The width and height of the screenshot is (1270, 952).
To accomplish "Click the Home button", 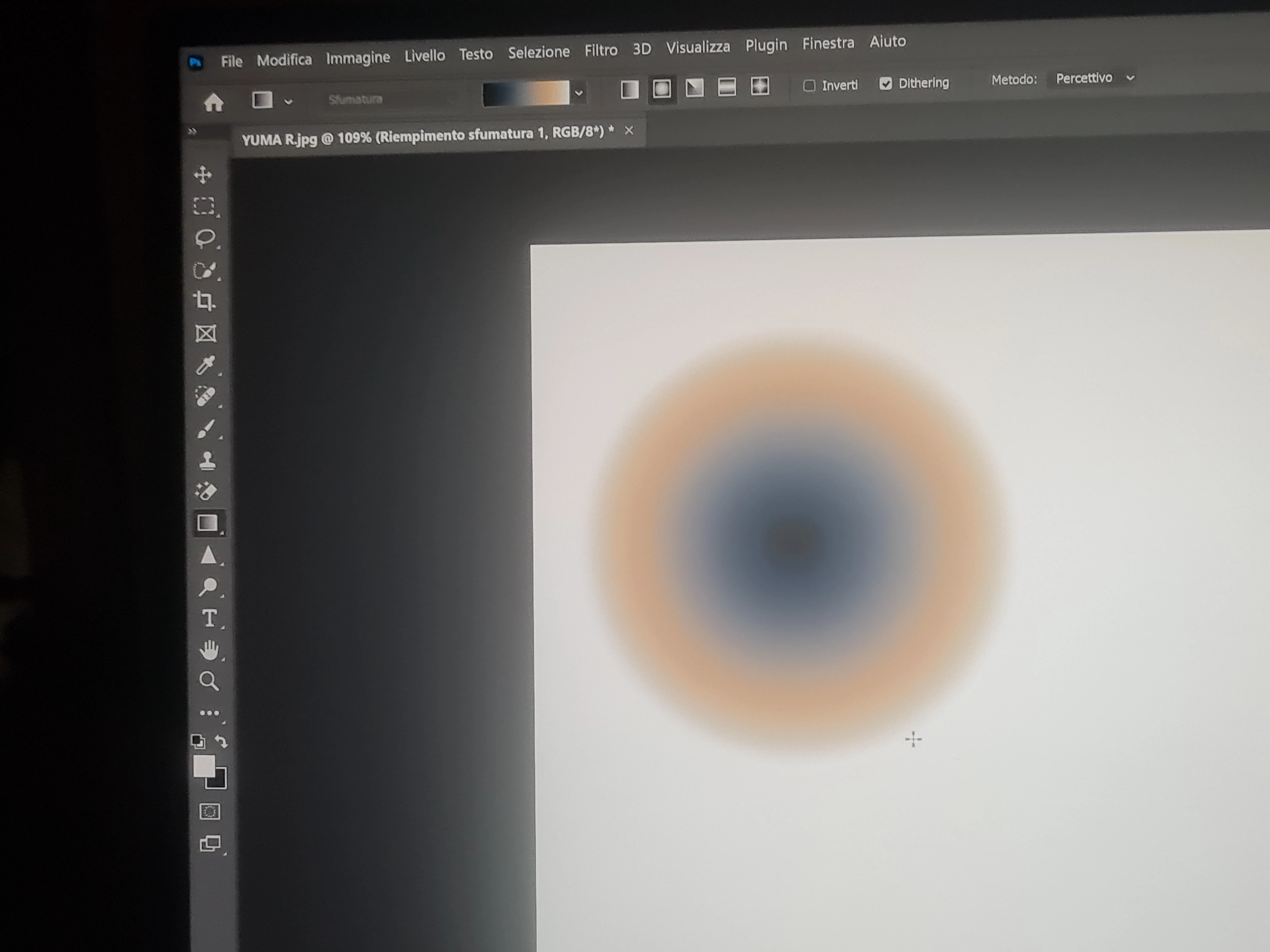I will [x=214, y=103].
